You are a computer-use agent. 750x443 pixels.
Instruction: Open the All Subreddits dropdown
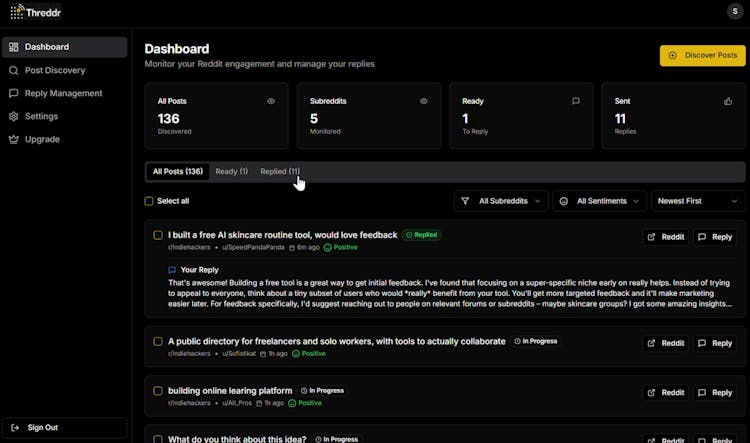[x=501, y=201]
